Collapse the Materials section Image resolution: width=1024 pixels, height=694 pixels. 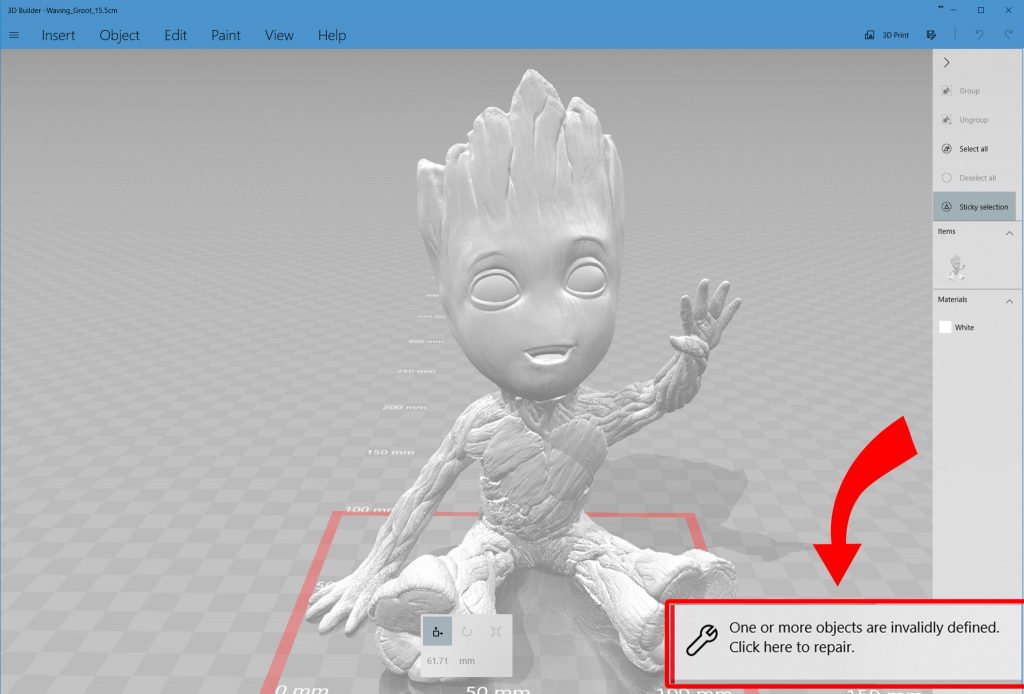click(1008, 301)
